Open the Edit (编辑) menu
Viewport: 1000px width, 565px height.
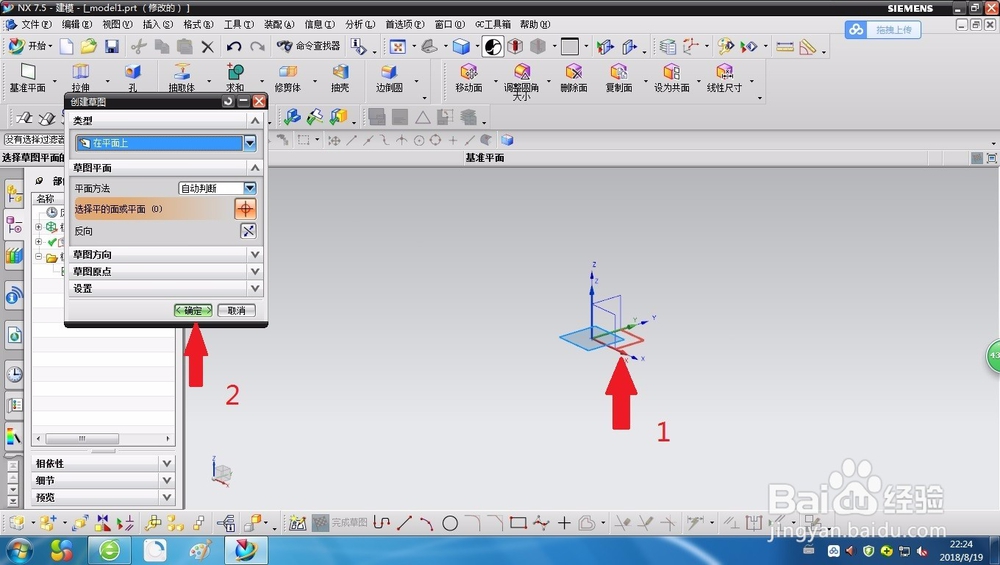click(77, 24)
